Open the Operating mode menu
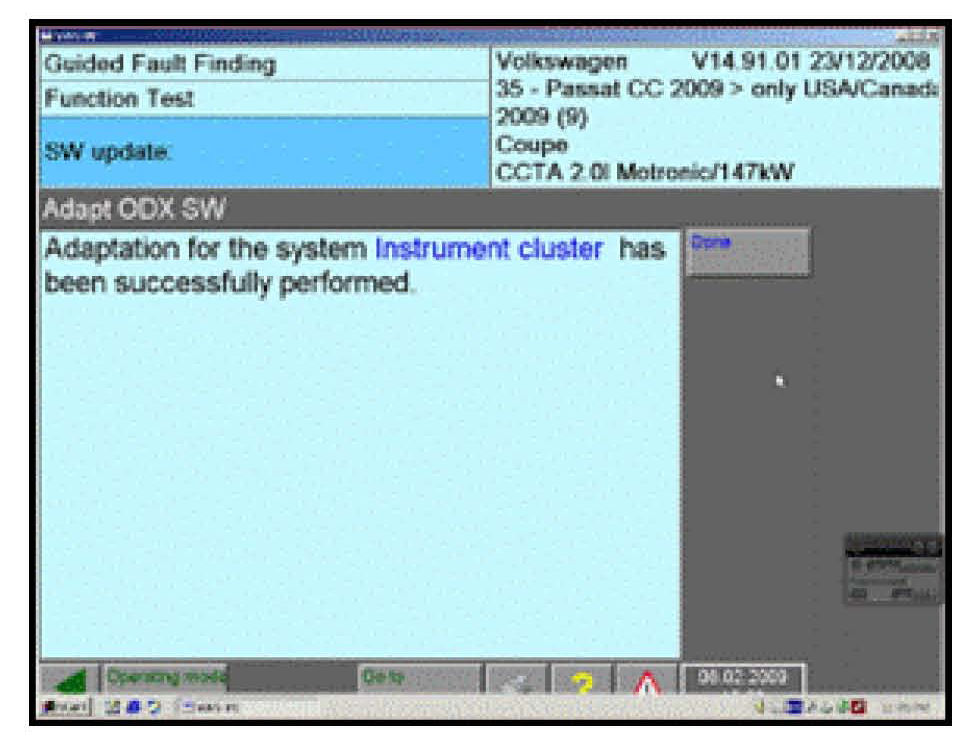Screen dimensions: 966x742 [x=166, y=677]
